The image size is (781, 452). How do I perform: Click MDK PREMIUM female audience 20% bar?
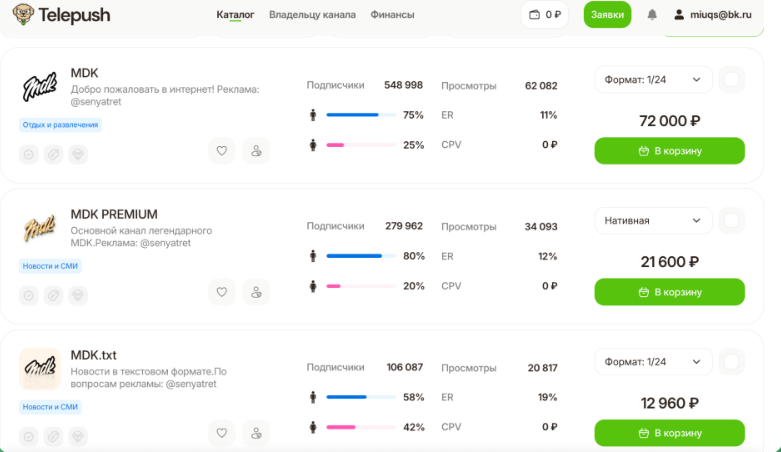[x=361, y=286]
